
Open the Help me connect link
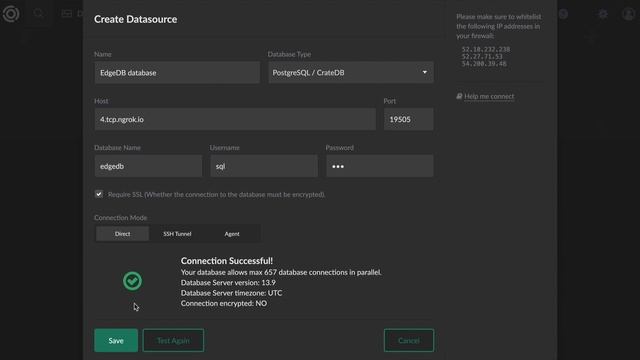coord(489,96)
